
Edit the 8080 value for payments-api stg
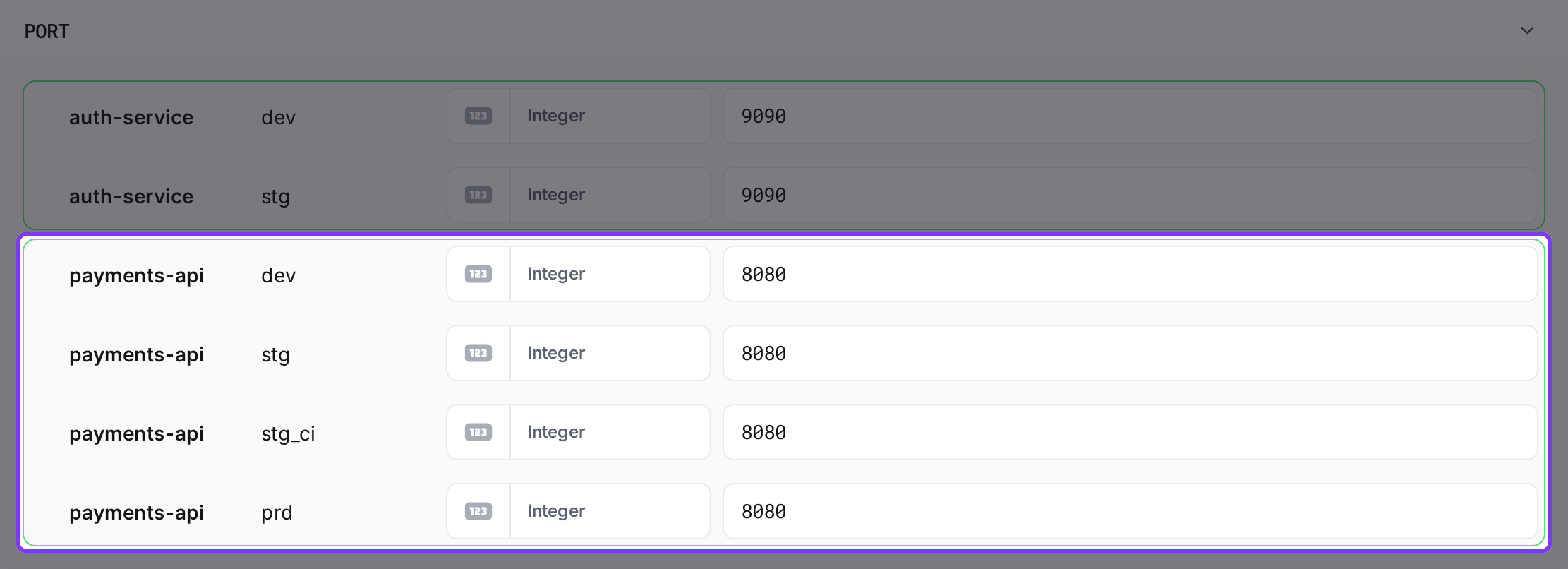(x=1130, y=353)
